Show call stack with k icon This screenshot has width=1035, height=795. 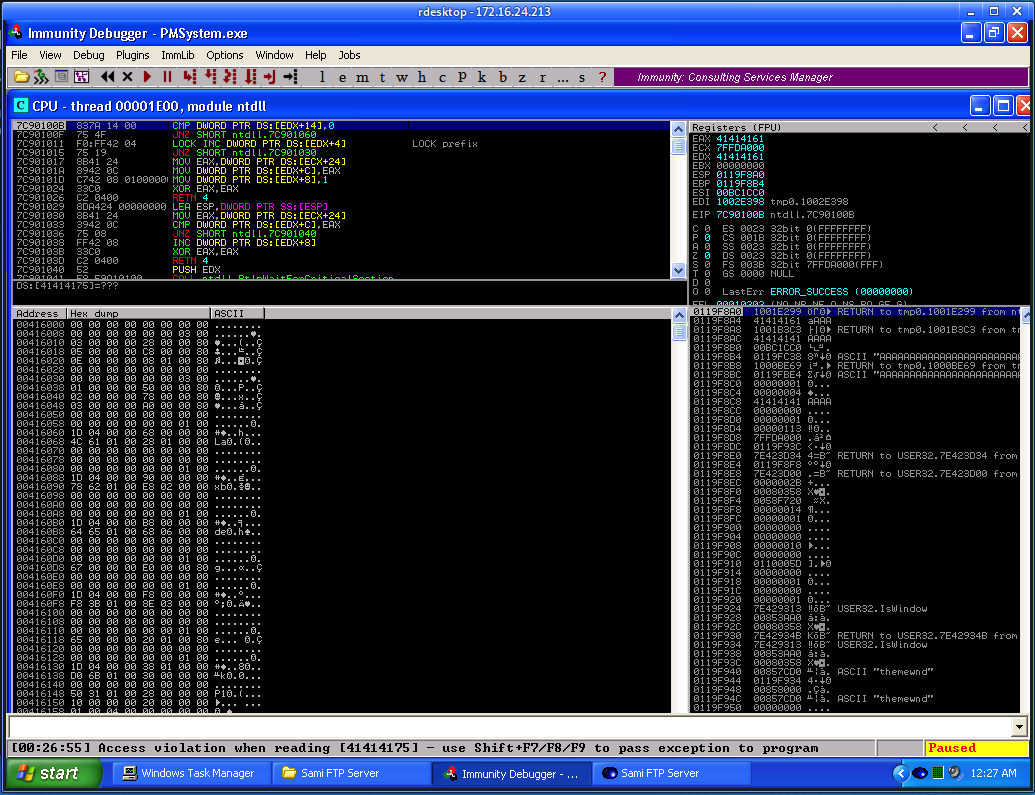[482, 77]
